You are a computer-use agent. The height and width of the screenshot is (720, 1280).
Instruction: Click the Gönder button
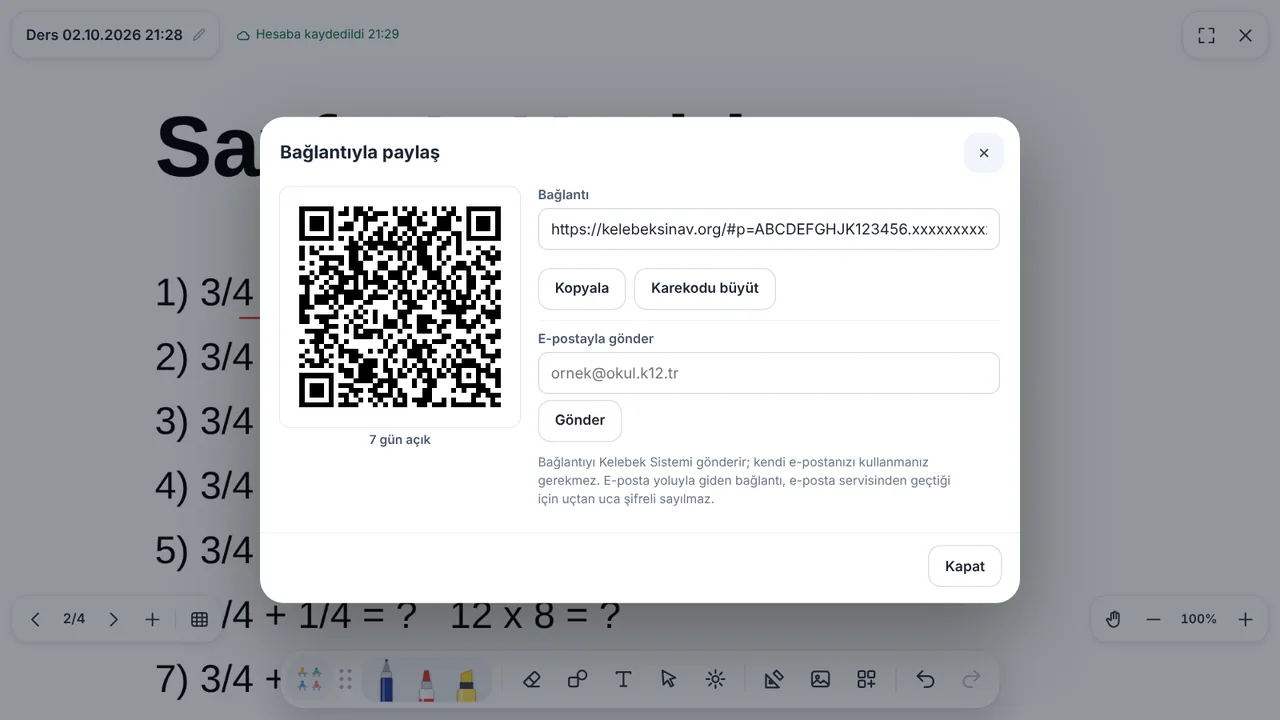pyautogui.click(x=580, y=420)
